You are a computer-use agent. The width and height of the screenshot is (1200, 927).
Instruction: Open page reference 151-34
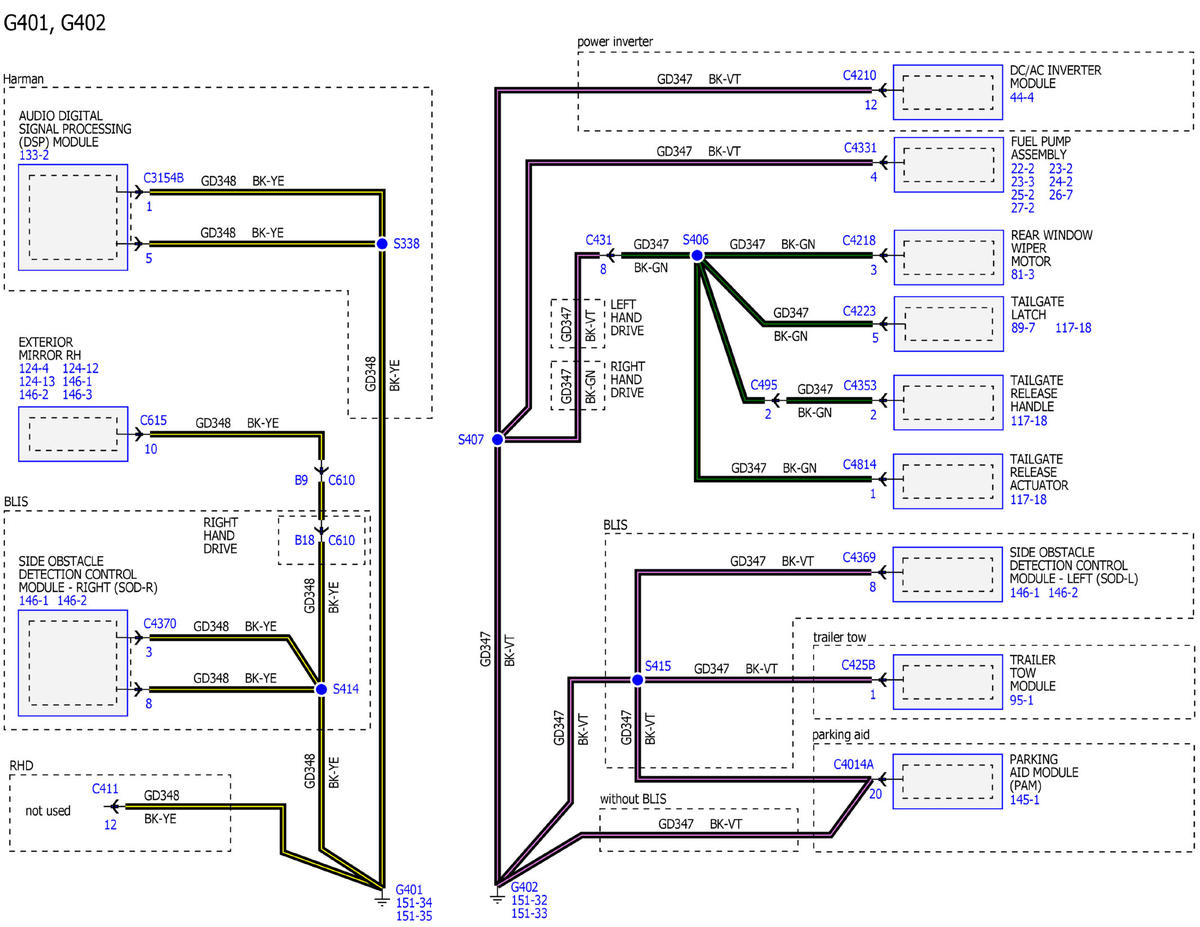click(414, 902)
